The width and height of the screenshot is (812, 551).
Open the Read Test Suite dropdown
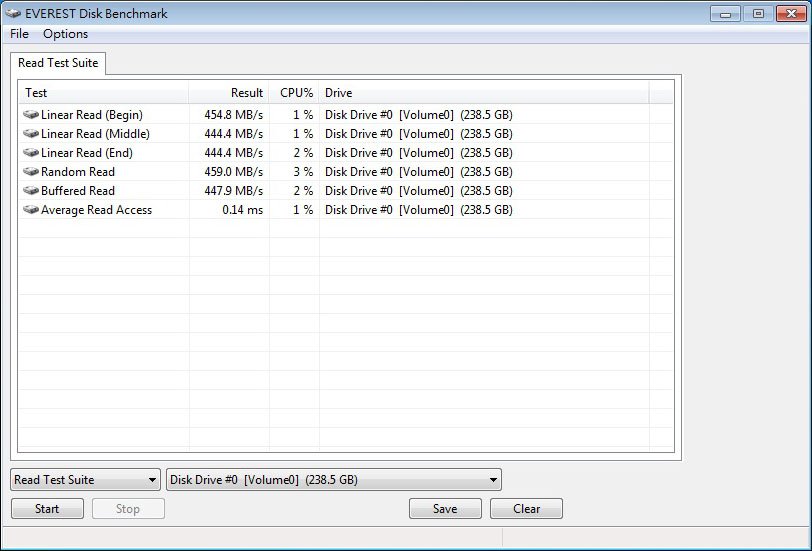[x=85, y=480]
